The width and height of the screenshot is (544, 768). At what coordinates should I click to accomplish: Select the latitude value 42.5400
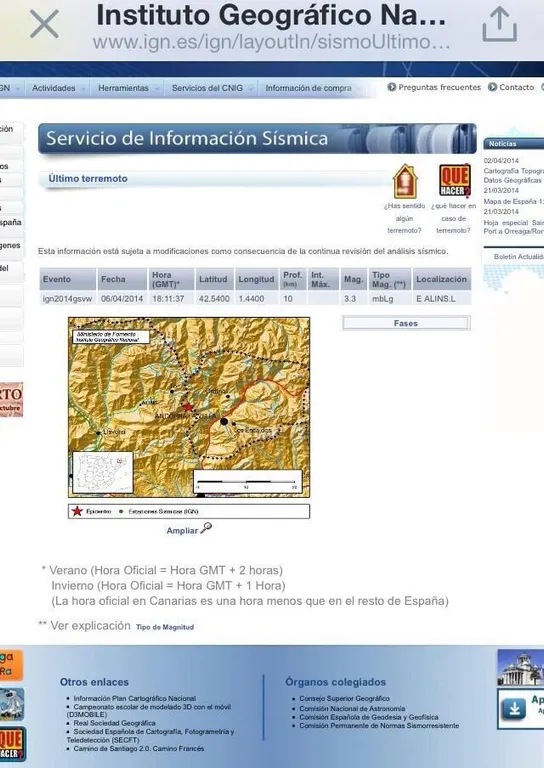click(214, 298)
